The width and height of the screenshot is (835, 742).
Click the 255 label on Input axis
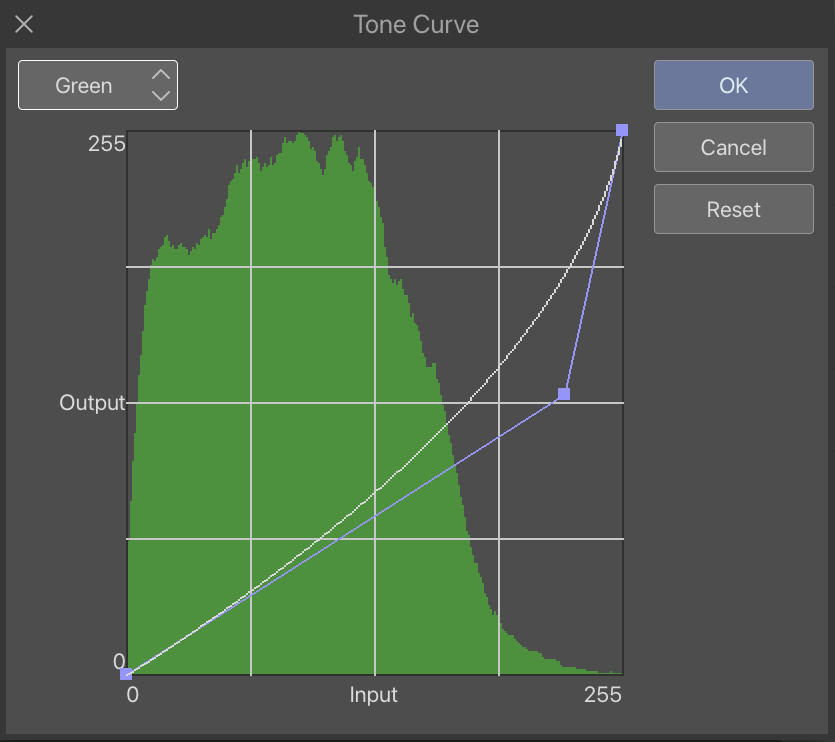click(603, 695)
